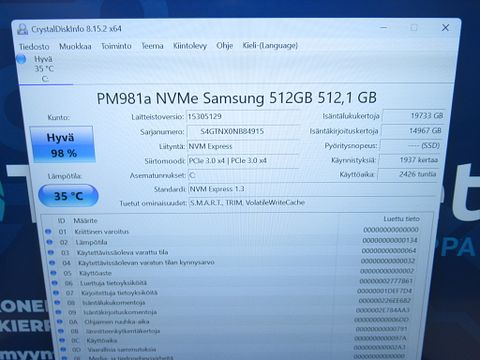Click the status dot of row 0A
The height and width of the screenshot is (360, 480).
click(60, 322)
